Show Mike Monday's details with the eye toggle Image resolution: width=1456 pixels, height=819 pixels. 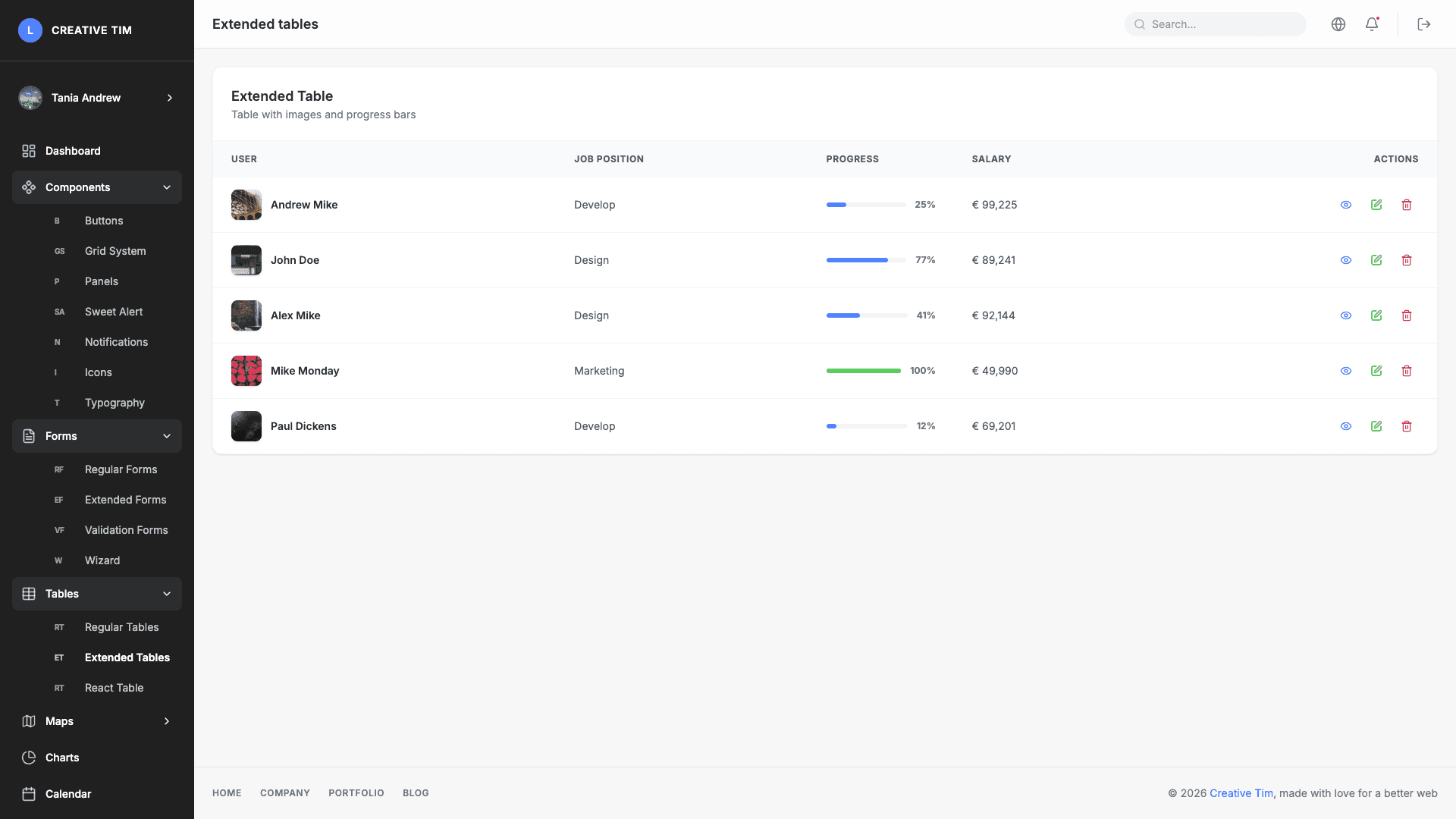click(1346, 370)
